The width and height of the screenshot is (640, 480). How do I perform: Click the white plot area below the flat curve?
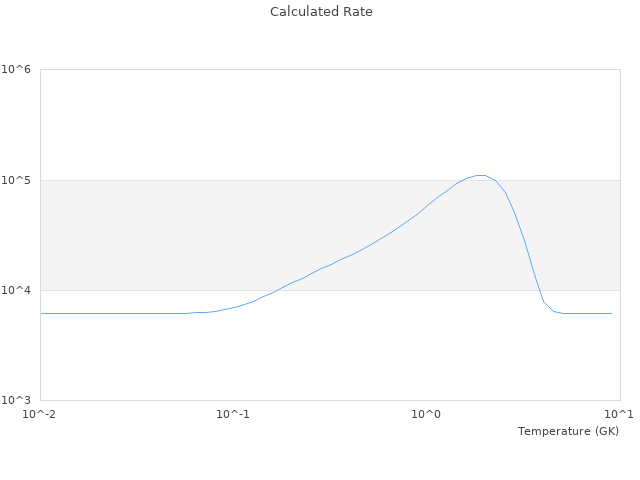[300, 360]
